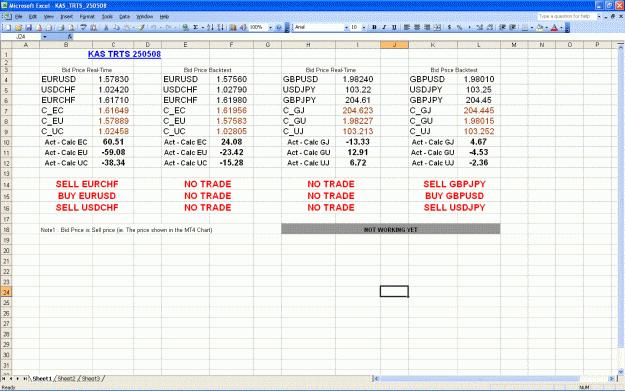Click the Undo arrow icon

tap(153, 27)
